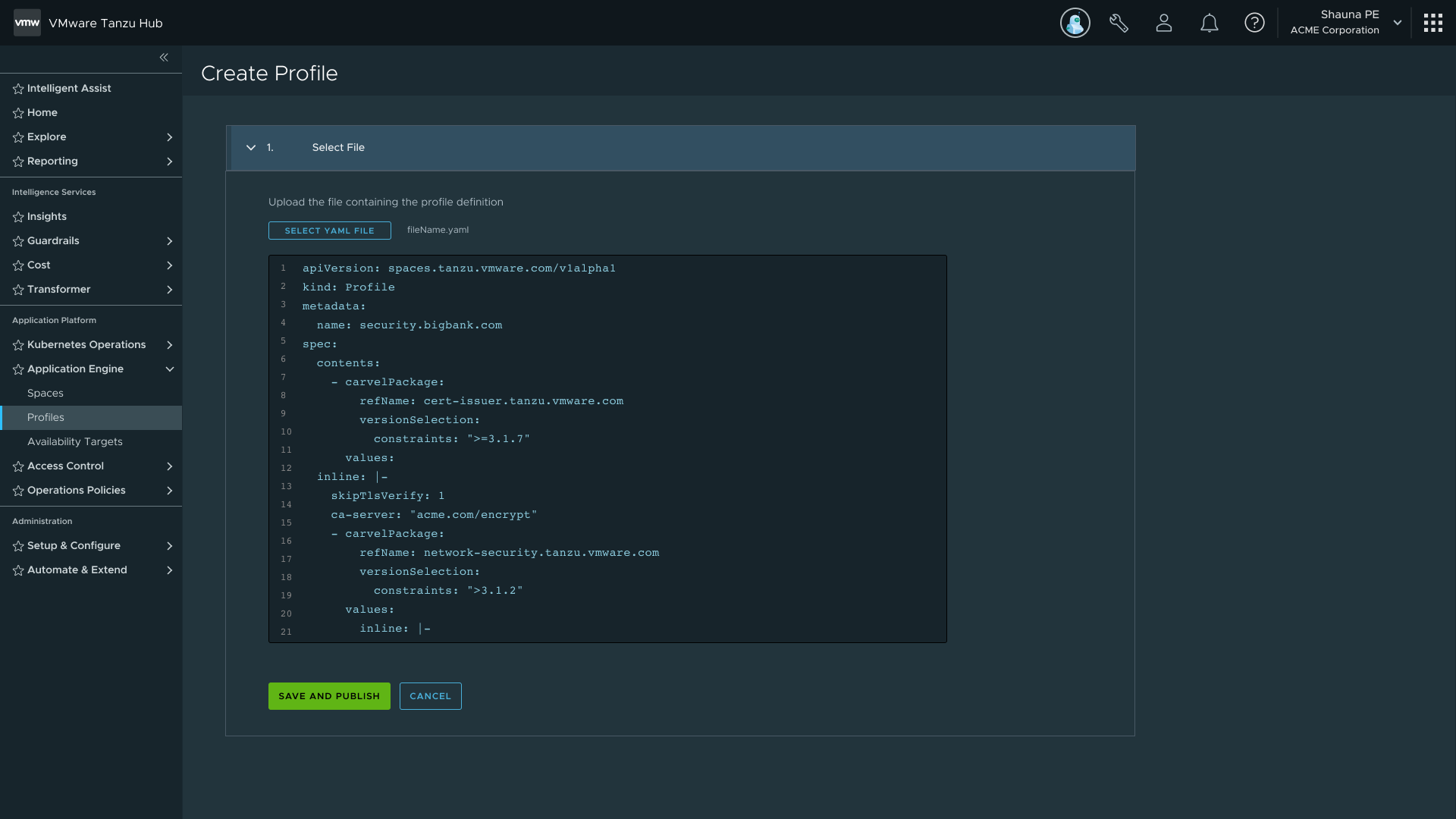
Task: Click VMware Tanzu Hub title
Action: 105,23
